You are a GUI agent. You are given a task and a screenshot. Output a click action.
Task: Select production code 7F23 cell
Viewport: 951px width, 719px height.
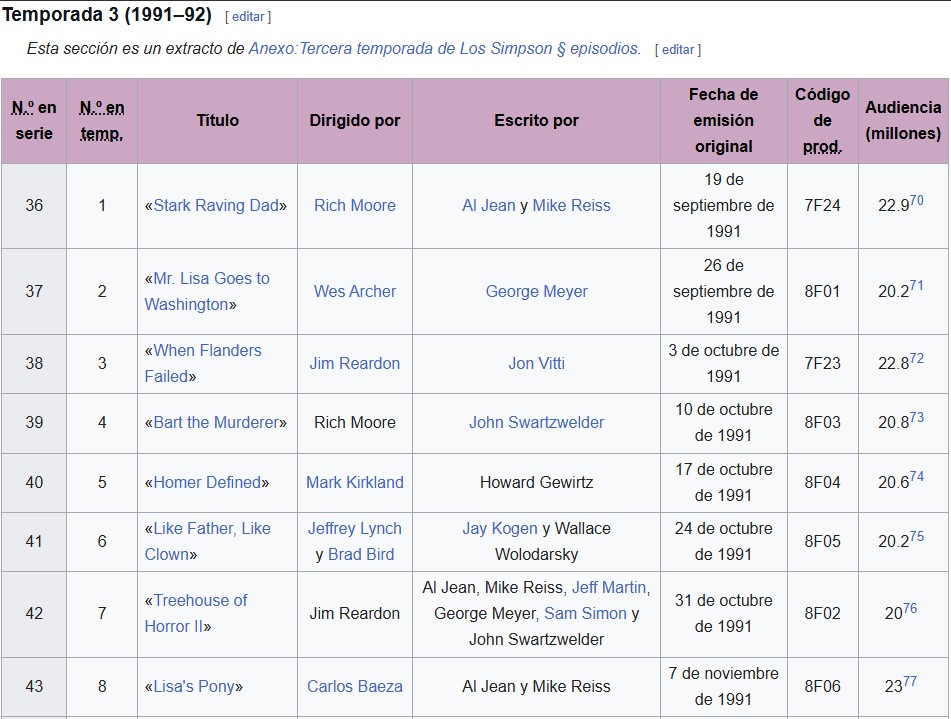click(822, 363)
